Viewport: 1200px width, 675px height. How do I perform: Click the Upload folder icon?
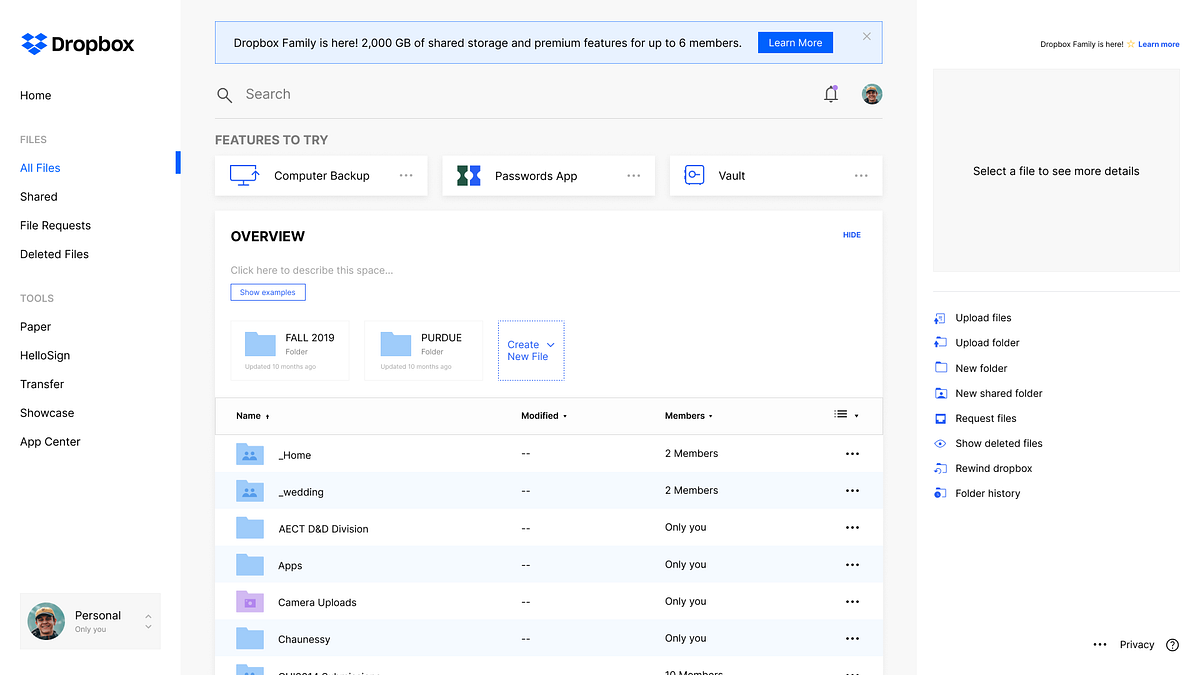pyautogui.click(x=939, y=342)
